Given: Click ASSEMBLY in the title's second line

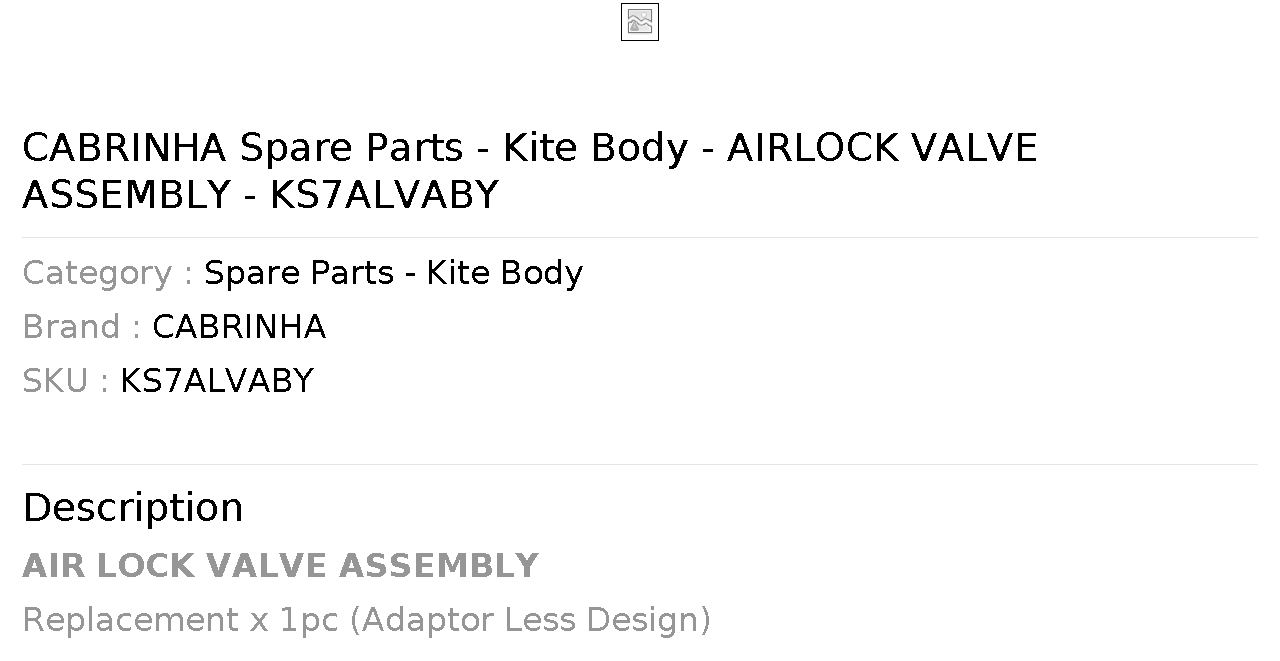Looking at the screenshot, I should pos(127,195).
